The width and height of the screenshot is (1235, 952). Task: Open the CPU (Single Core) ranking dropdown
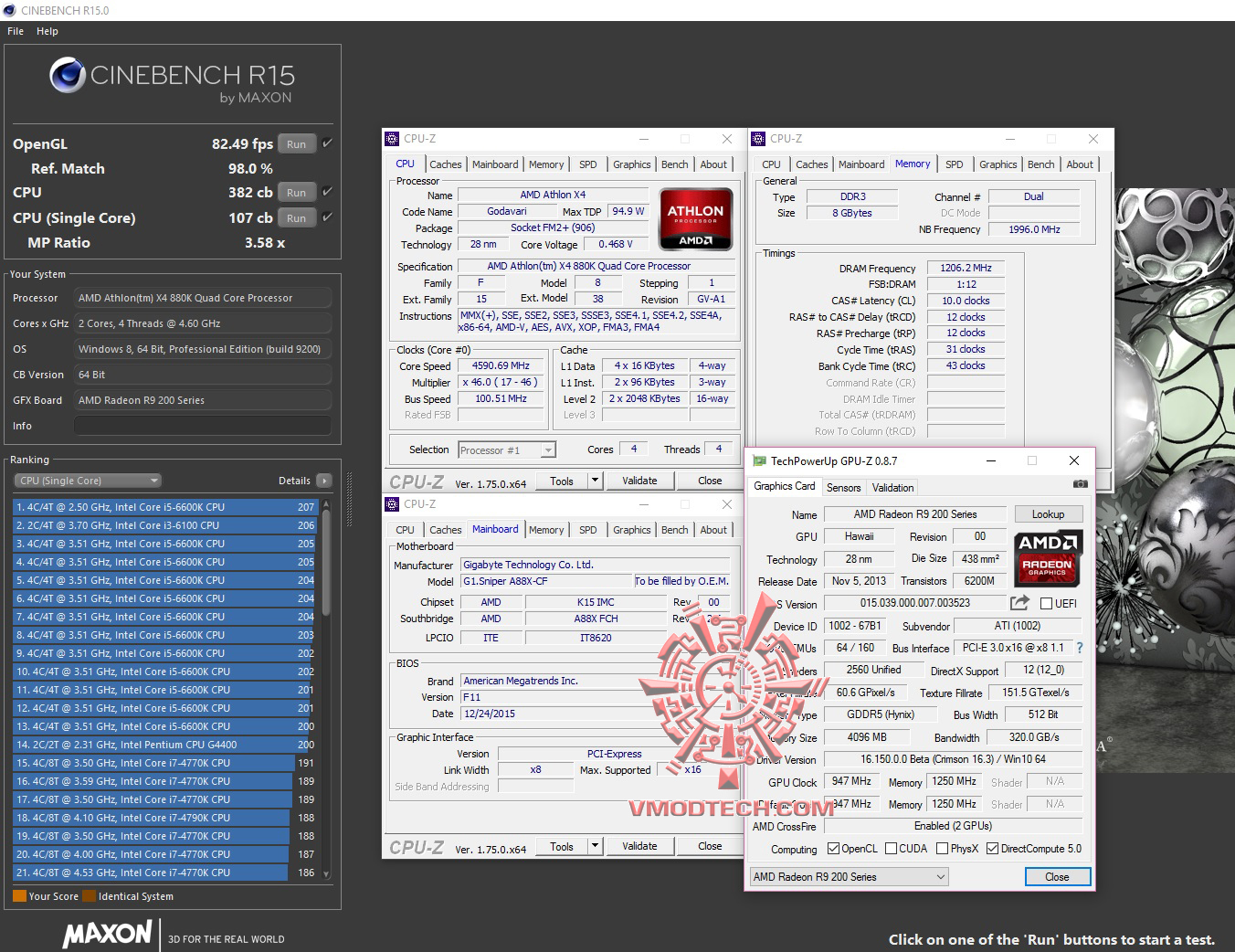coord(88,481)
